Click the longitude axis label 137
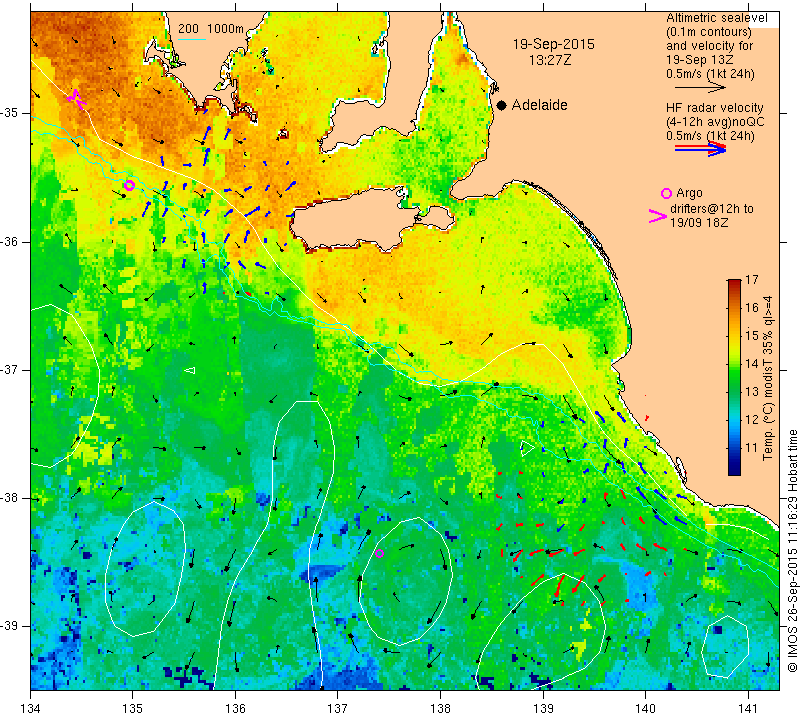Screen dimensions: 800x720 coord(337,709)
